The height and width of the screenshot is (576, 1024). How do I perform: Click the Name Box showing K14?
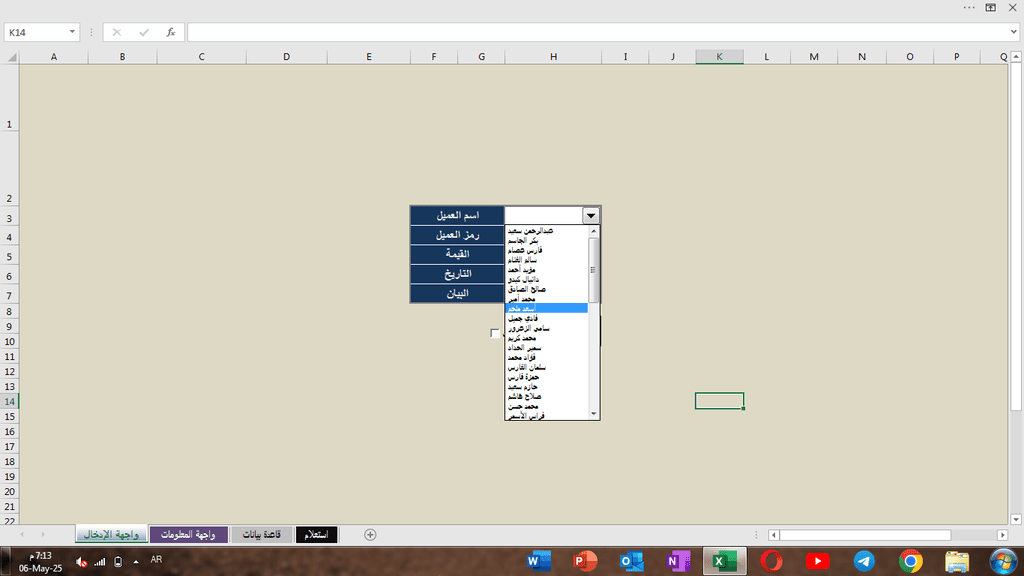[x=42, y=32]
